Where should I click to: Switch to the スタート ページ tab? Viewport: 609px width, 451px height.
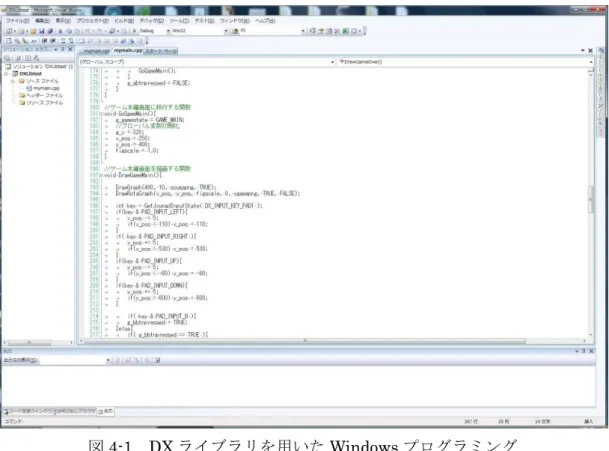[x=161, y=51]
